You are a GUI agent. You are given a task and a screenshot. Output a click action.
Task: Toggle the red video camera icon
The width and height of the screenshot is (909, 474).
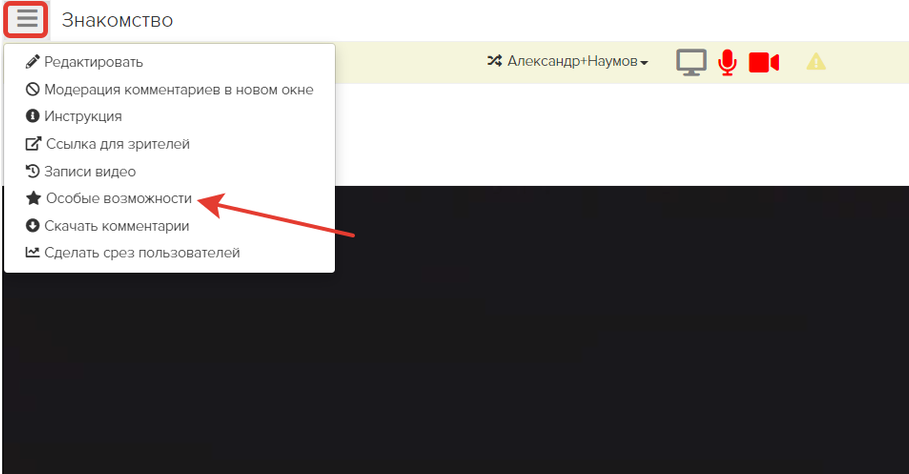pos(763,62)
